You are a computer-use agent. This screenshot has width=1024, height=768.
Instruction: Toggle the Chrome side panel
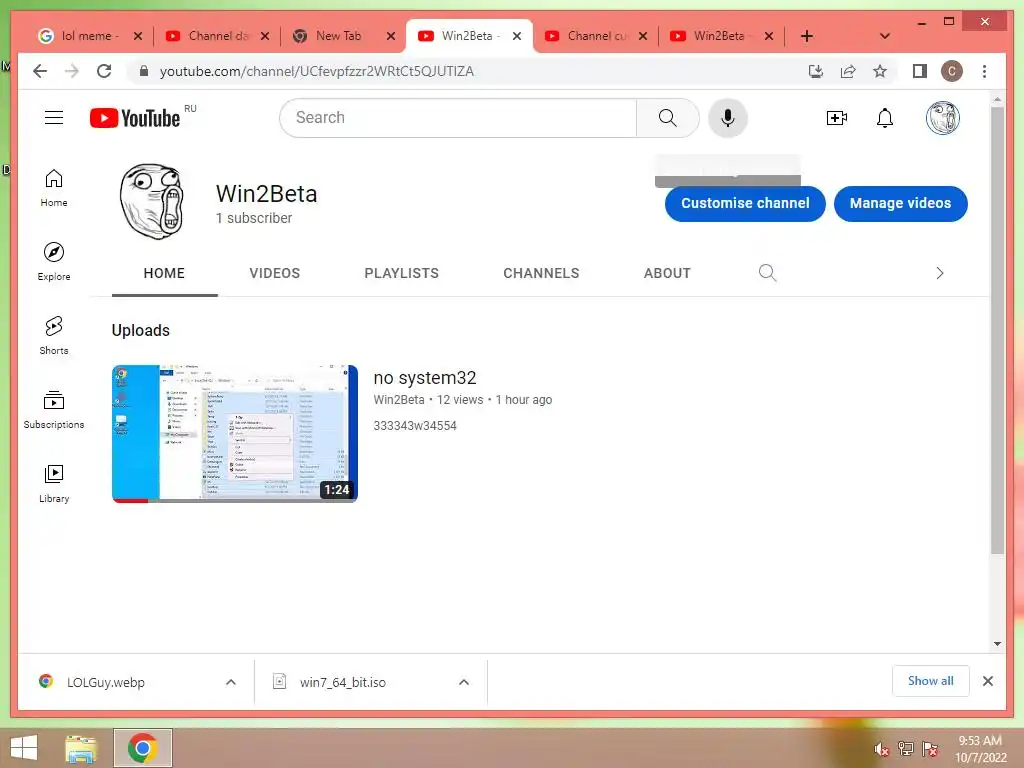click(920, 71)
